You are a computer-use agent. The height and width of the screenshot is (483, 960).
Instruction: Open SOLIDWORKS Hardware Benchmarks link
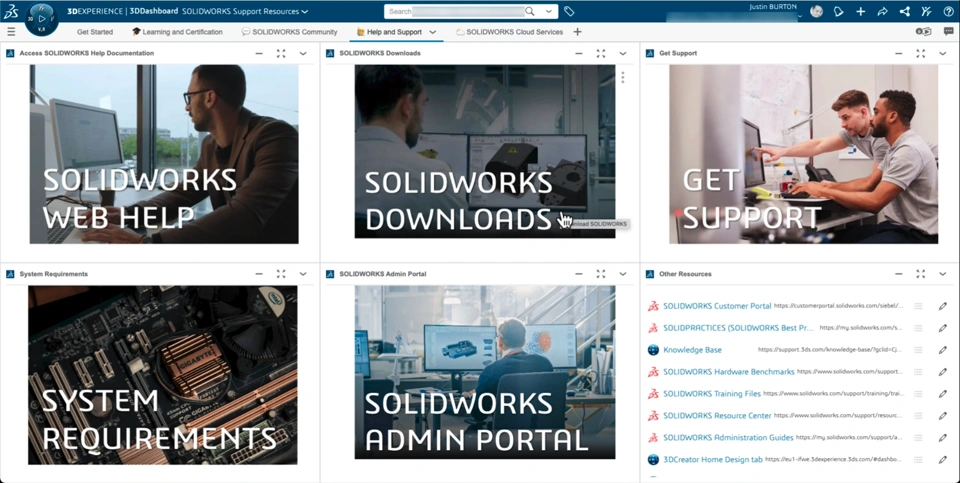pos(729,372)
